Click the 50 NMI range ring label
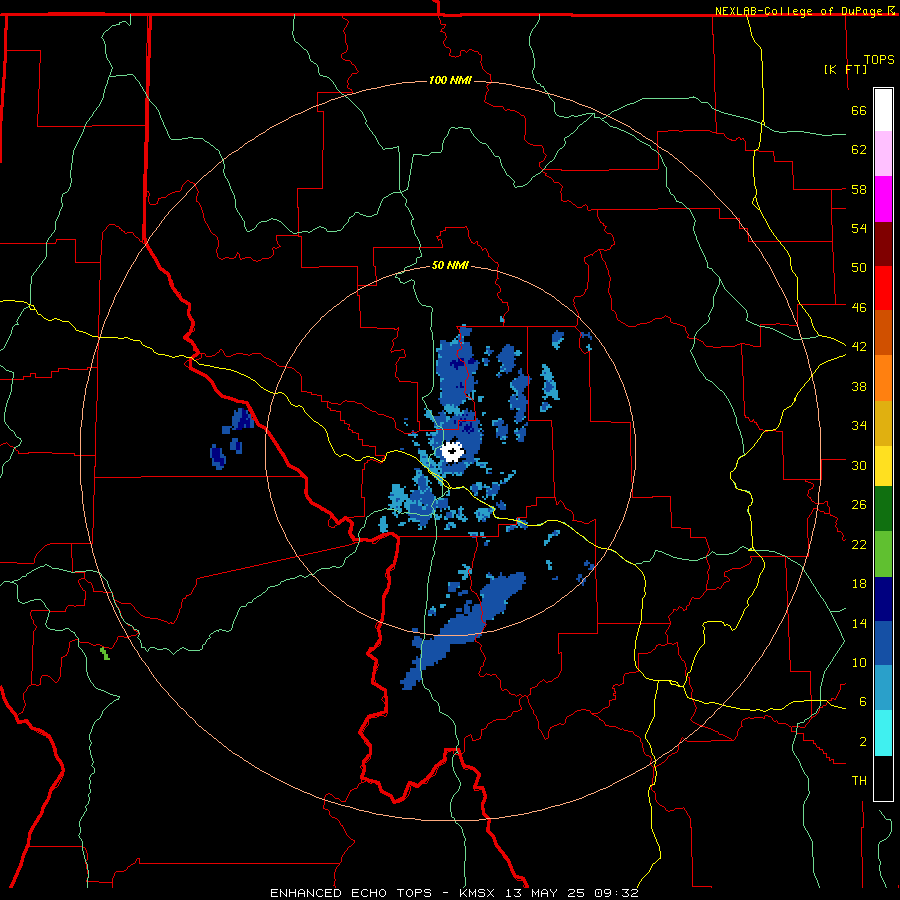This screenshot has height=900, width=900. (450, 265)
